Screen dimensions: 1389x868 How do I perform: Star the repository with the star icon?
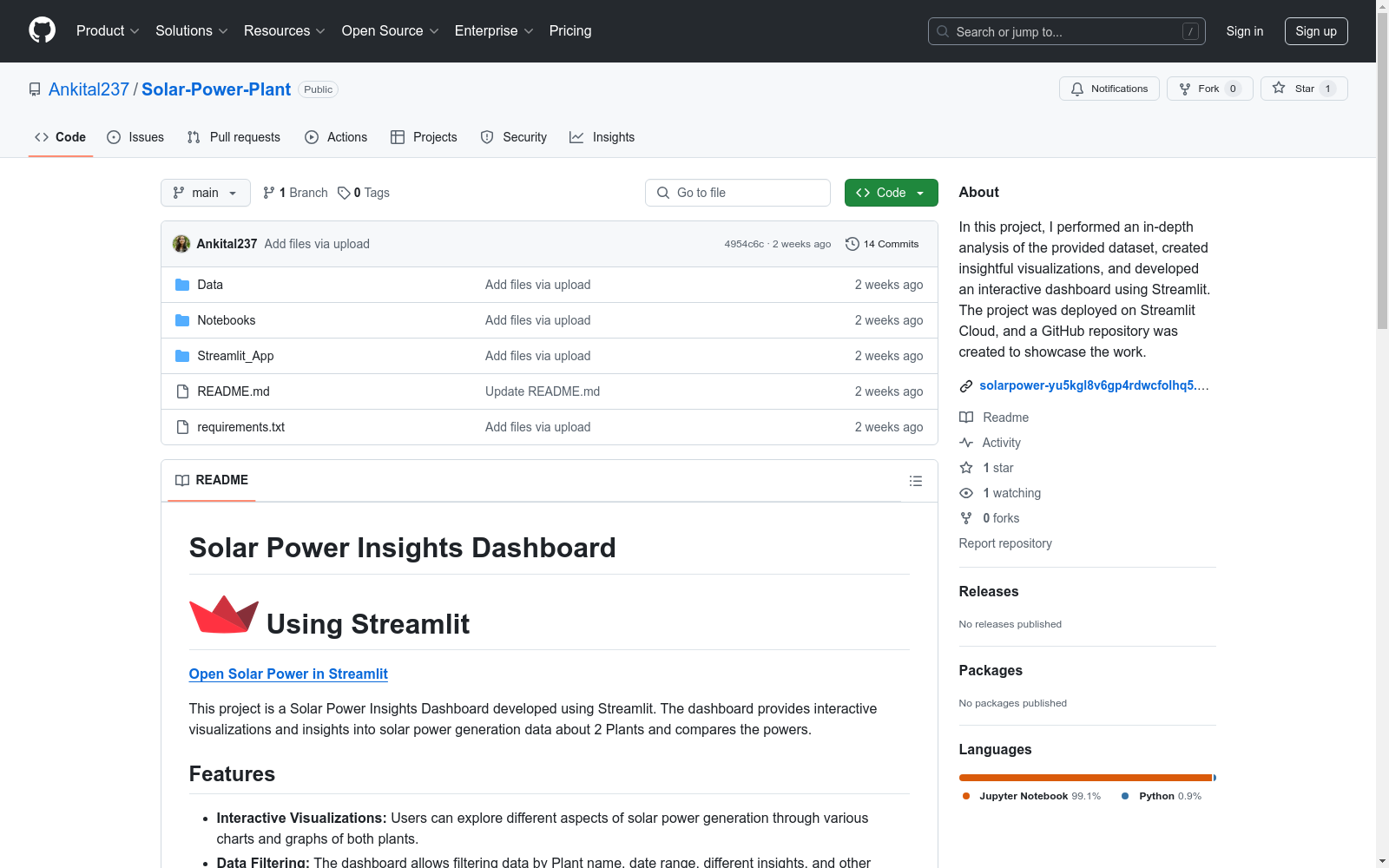click(x=1279, y=88)
